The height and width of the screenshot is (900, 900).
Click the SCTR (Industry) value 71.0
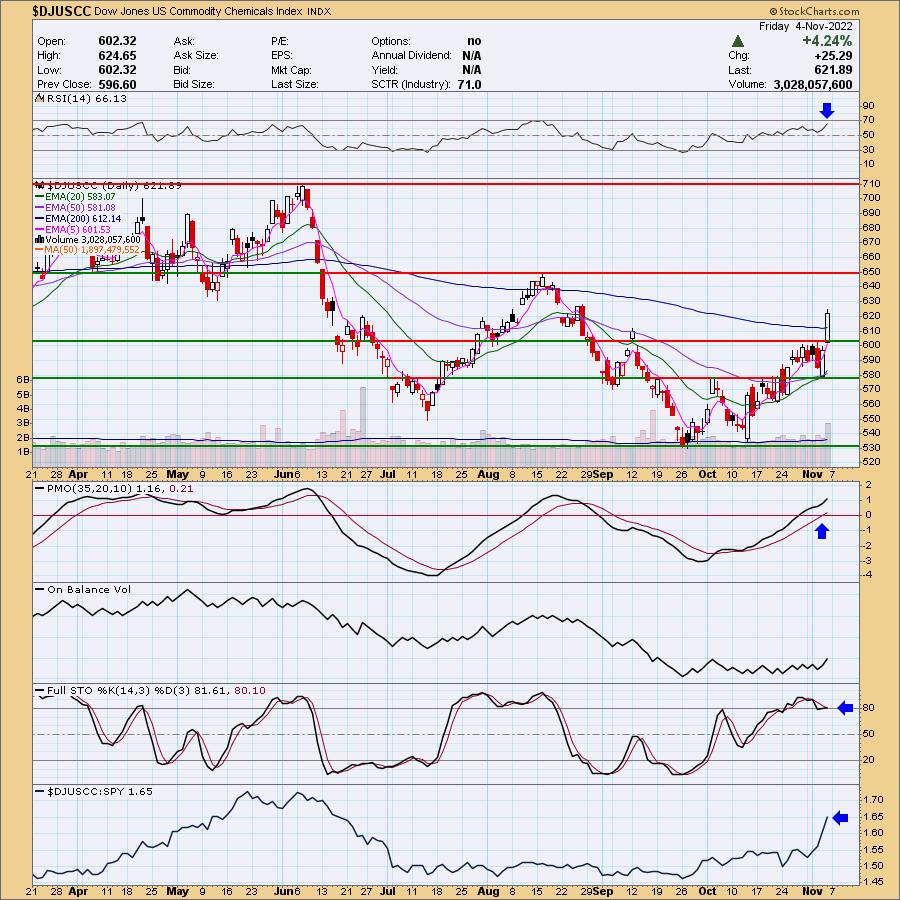[x=470, y=84]
